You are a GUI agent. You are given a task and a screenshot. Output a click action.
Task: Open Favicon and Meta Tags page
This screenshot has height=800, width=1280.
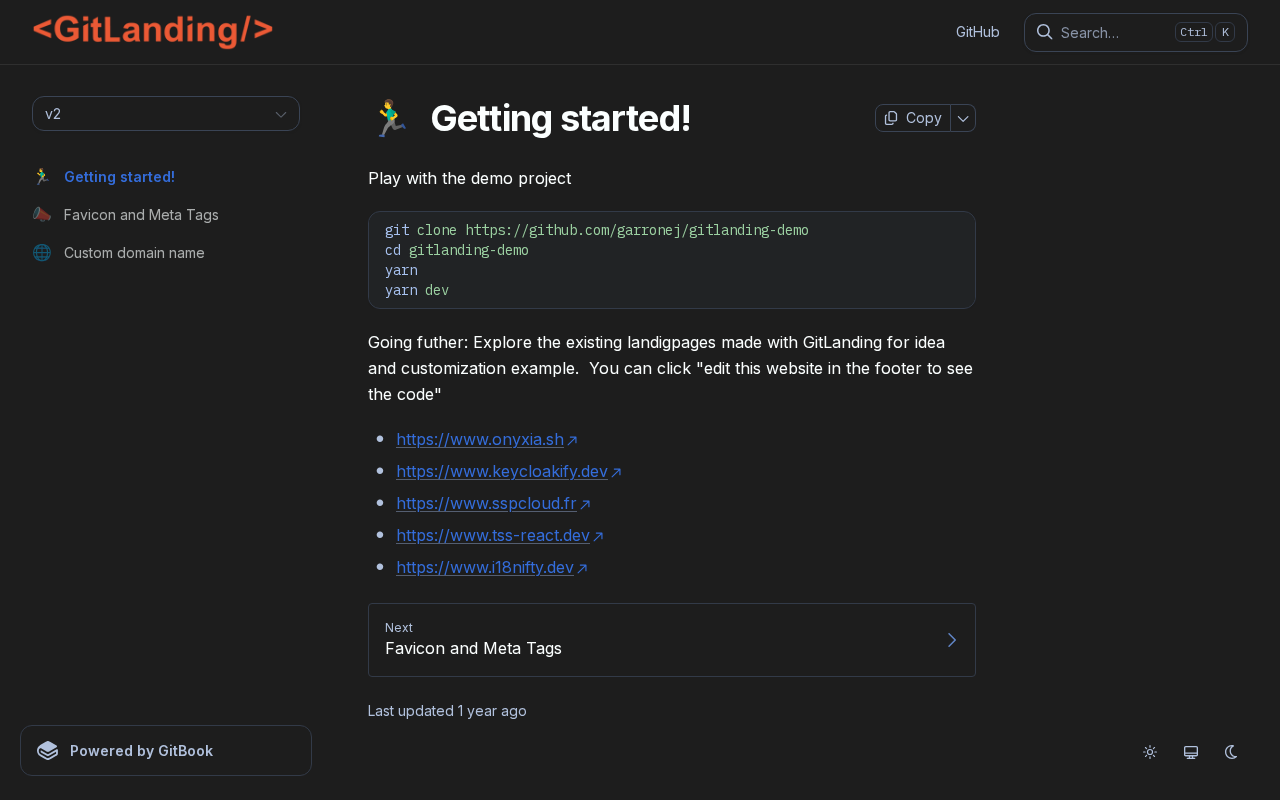click(141, 215)
